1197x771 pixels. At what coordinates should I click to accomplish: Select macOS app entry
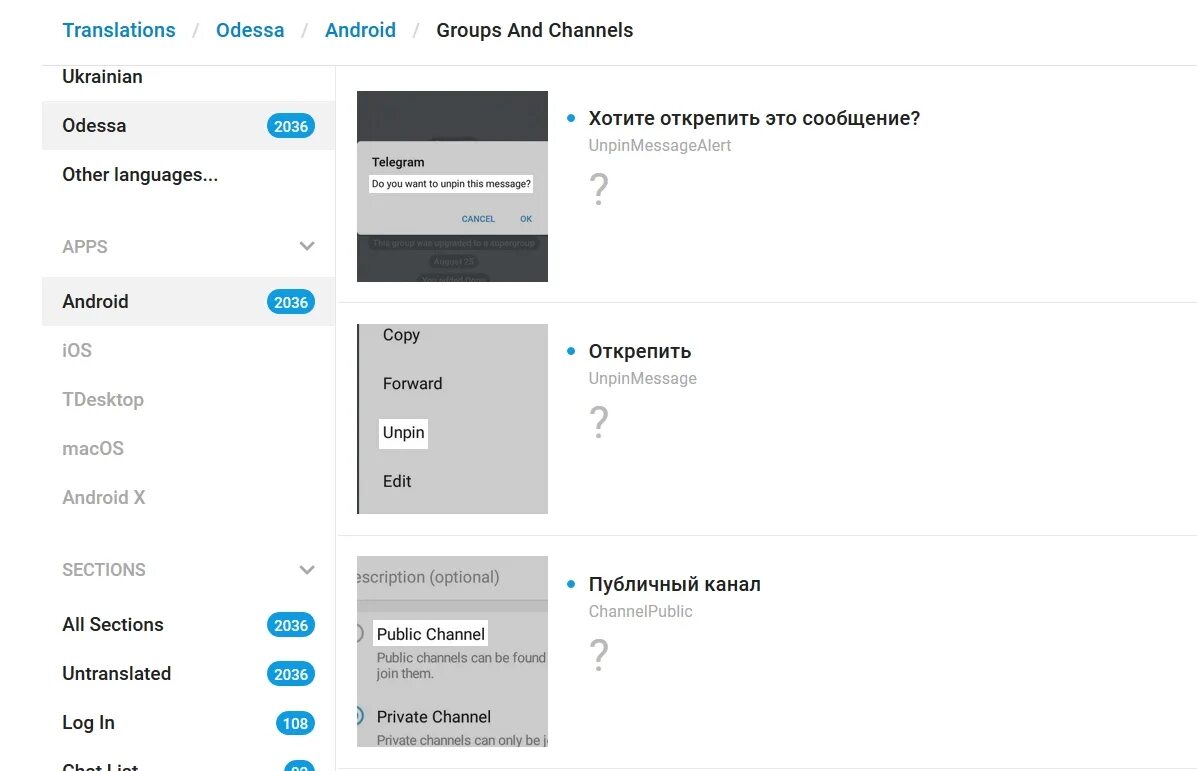coord(93,449)
